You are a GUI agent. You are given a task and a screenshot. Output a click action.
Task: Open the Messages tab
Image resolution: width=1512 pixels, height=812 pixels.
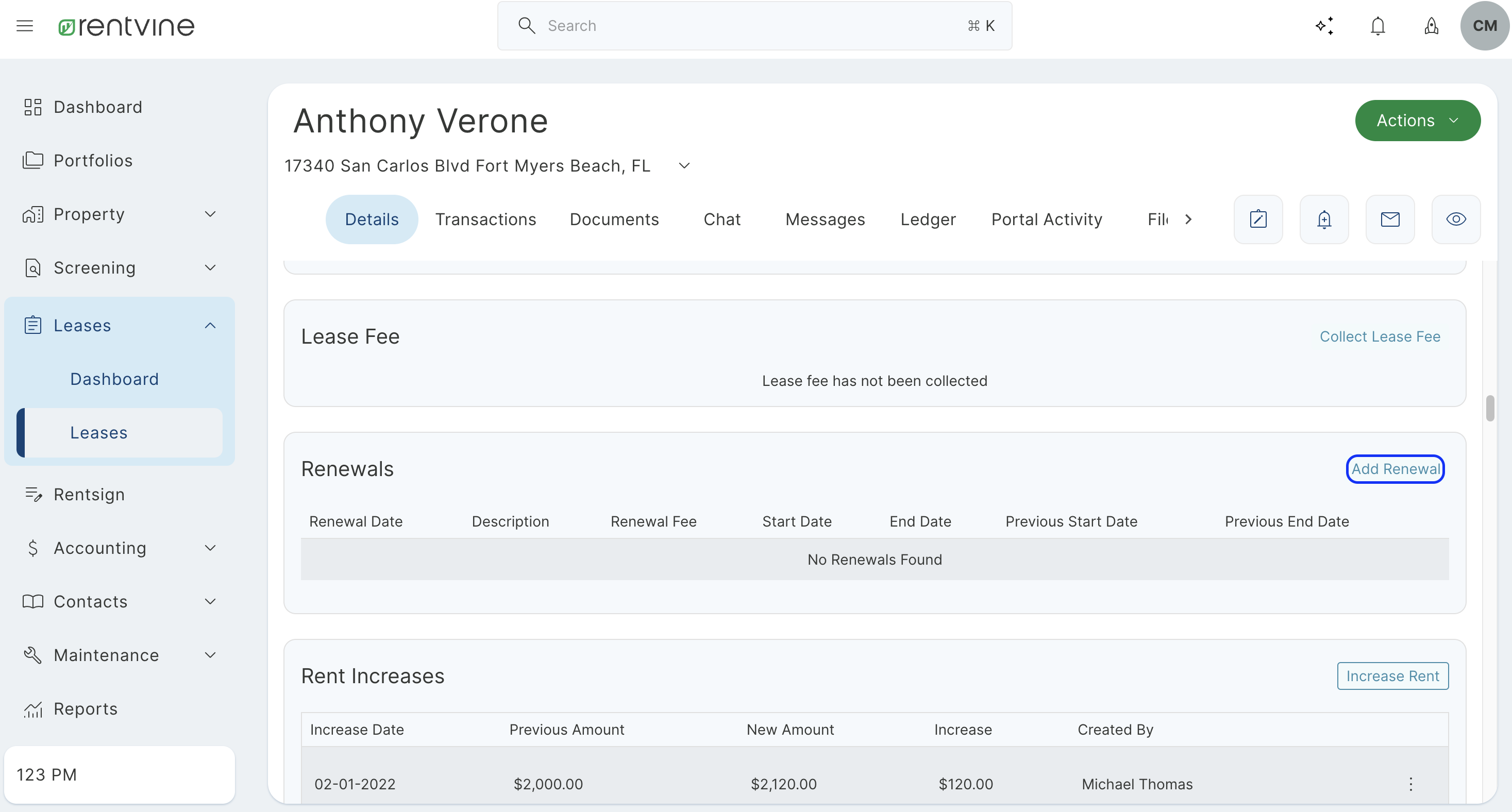[825, 219]
